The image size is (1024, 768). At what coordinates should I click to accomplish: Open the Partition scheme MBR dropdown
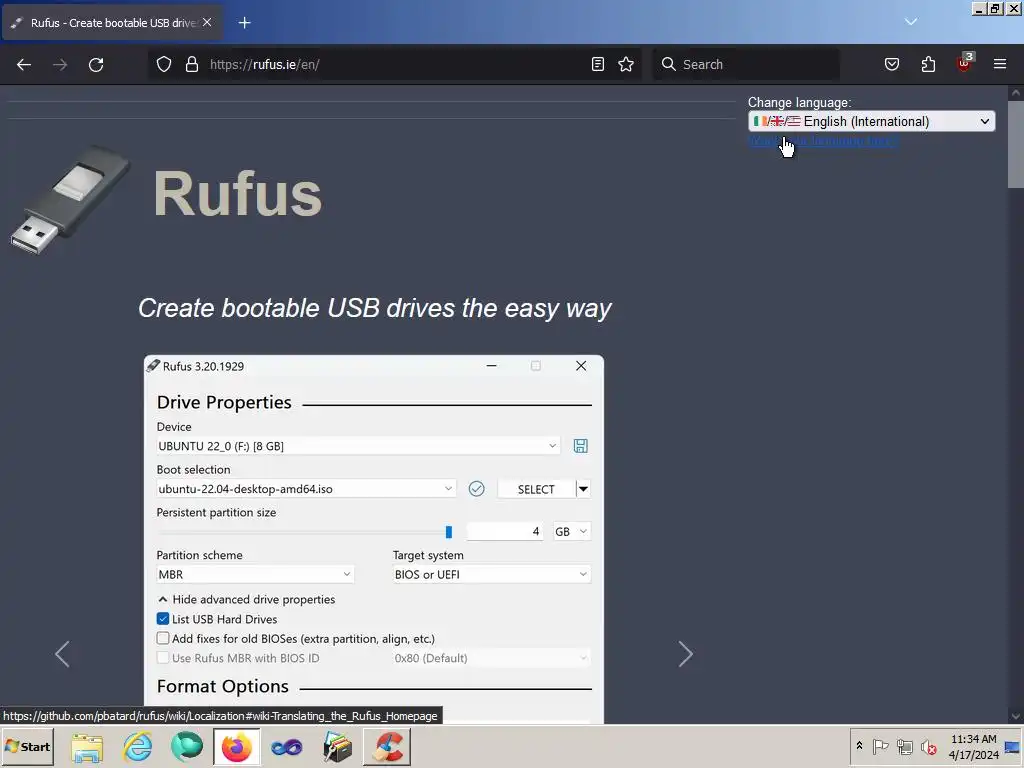click(x=255, y=575)
